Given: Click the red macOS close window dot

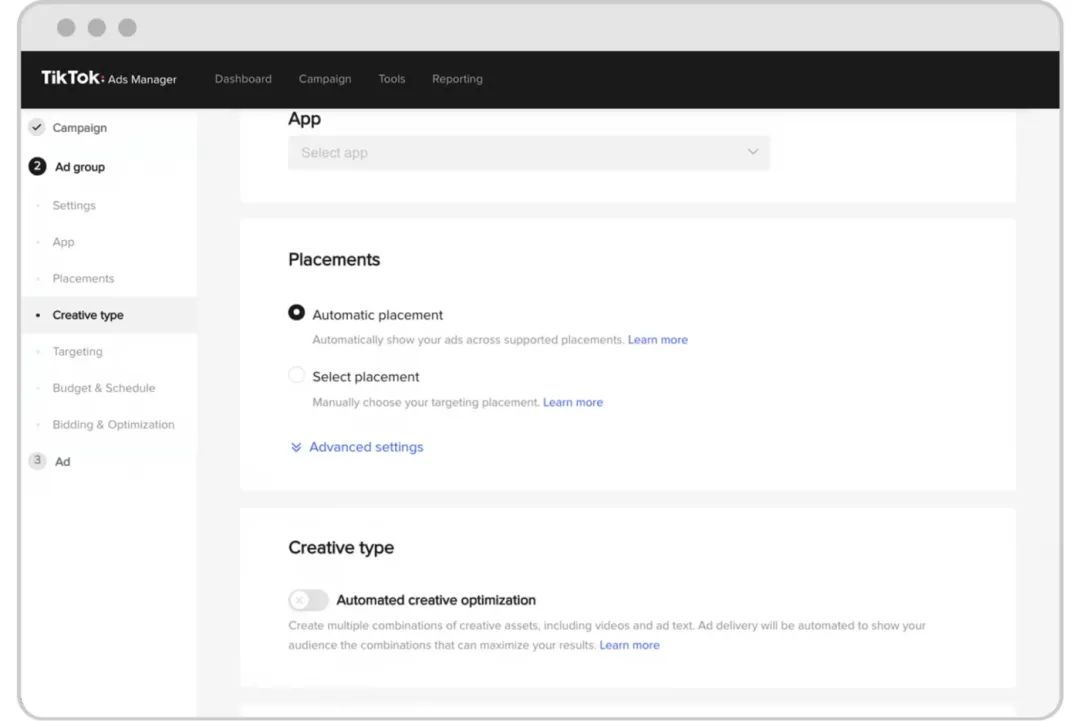Looking at the screenshot, I should click(66, 27).
